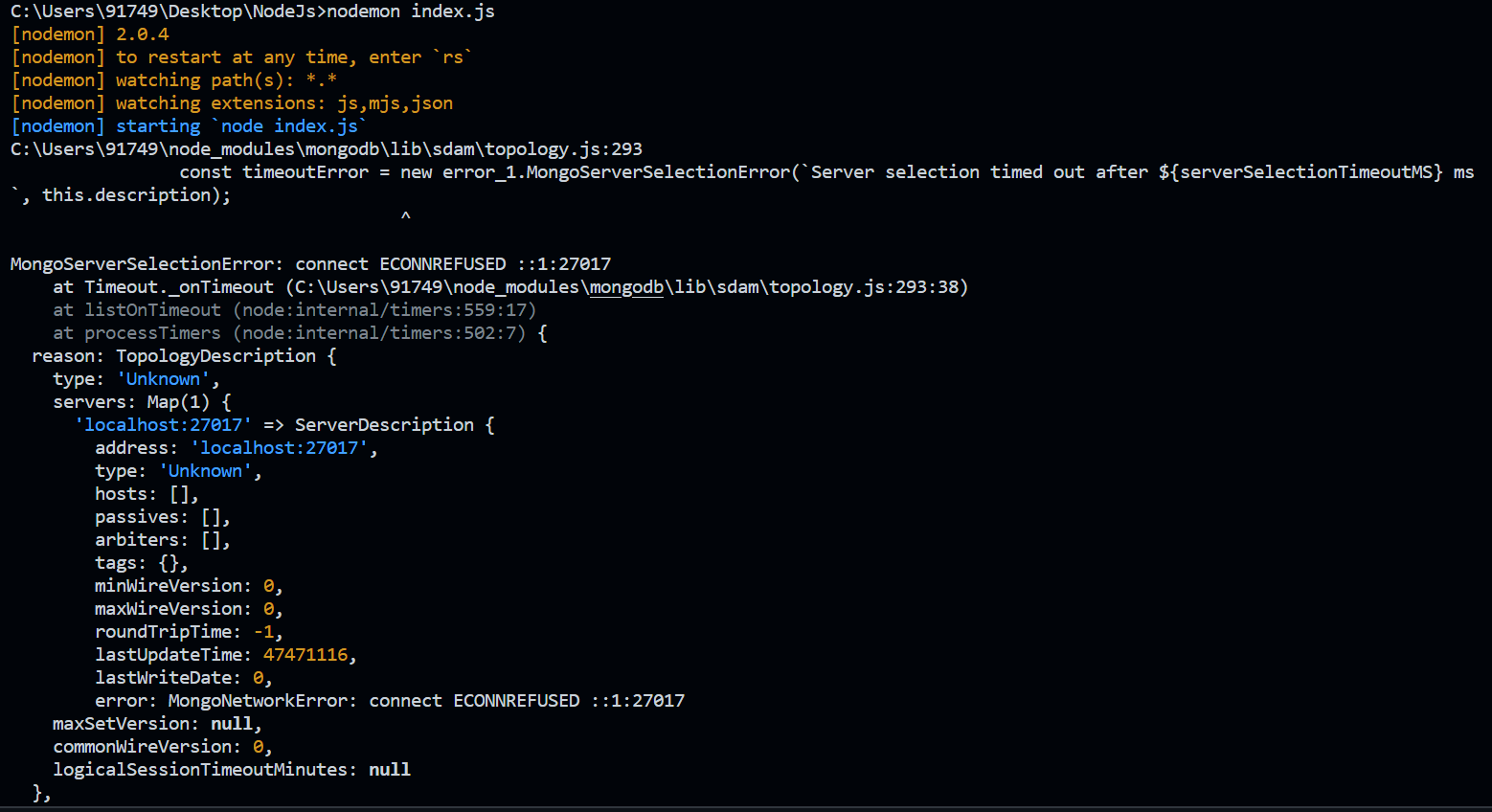The image size is (1492, 812).
Task: Click the ServerDescription text
Action: point(384,425)
